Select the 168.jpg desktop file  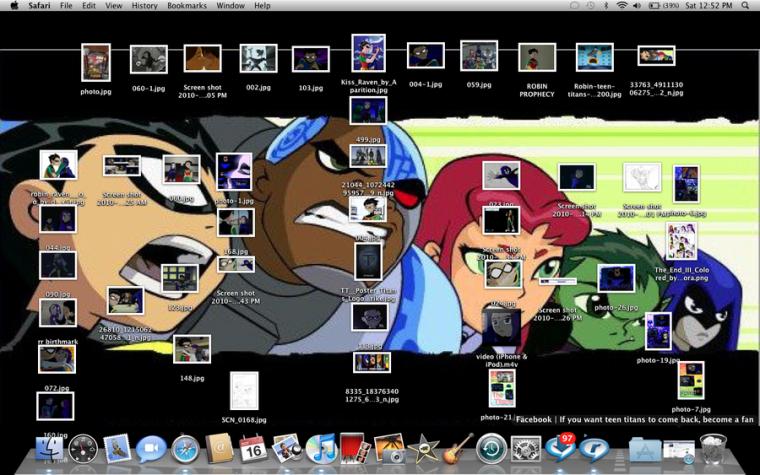pos(236,222)
